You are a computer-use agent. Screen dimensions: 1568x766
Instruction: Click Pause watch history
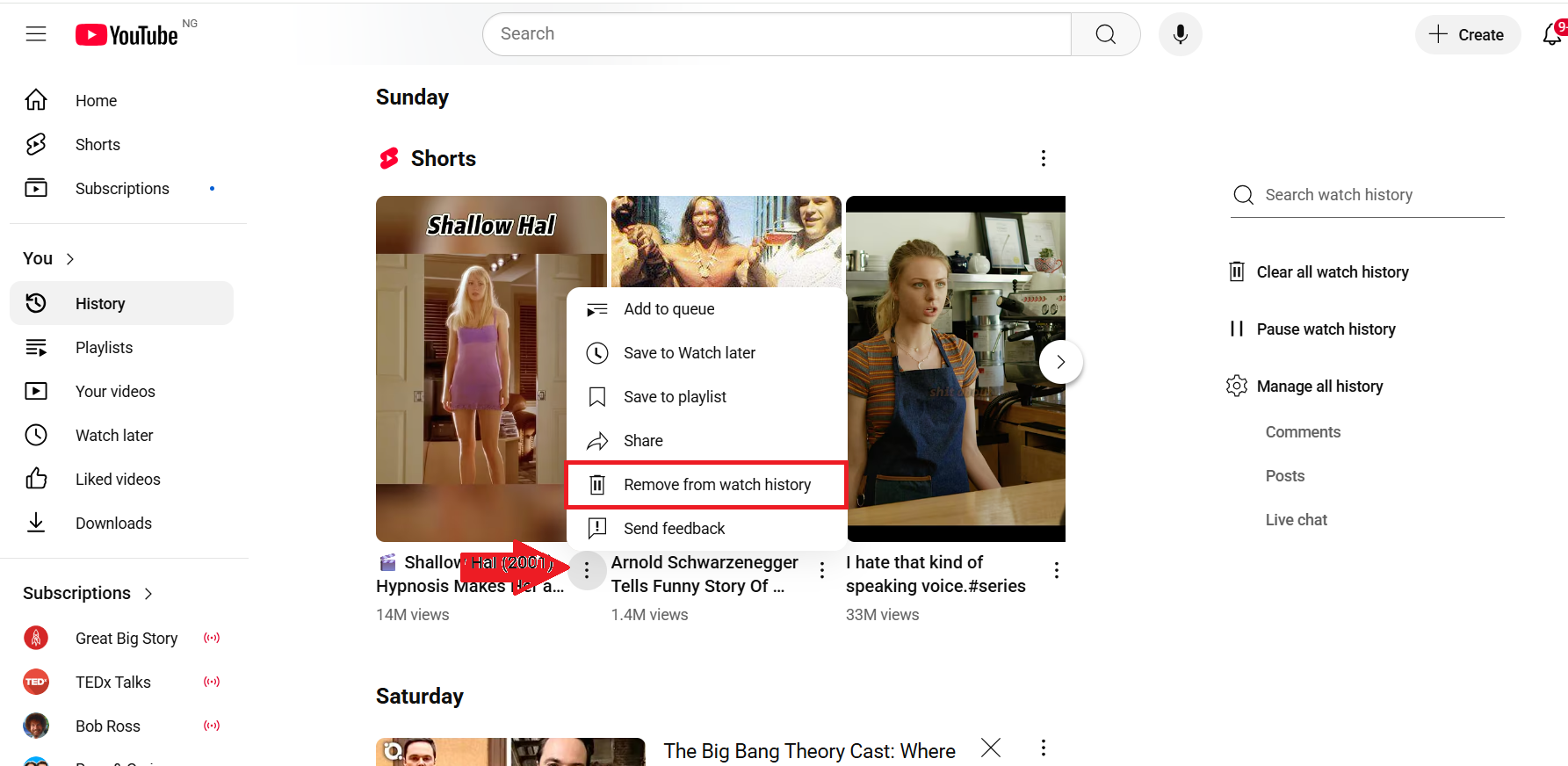pyautogui.click(x=1311, y=329)
